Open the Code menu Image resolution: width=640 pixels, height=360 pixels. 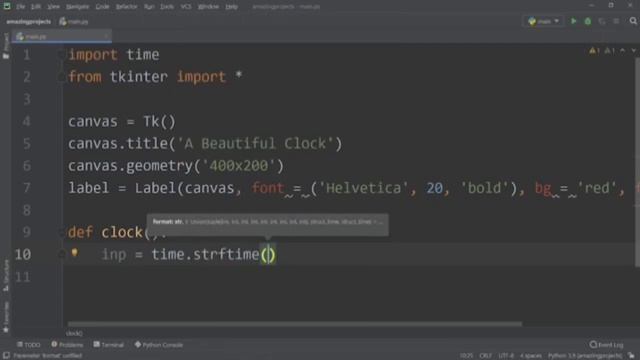click(x=102, y=7)
